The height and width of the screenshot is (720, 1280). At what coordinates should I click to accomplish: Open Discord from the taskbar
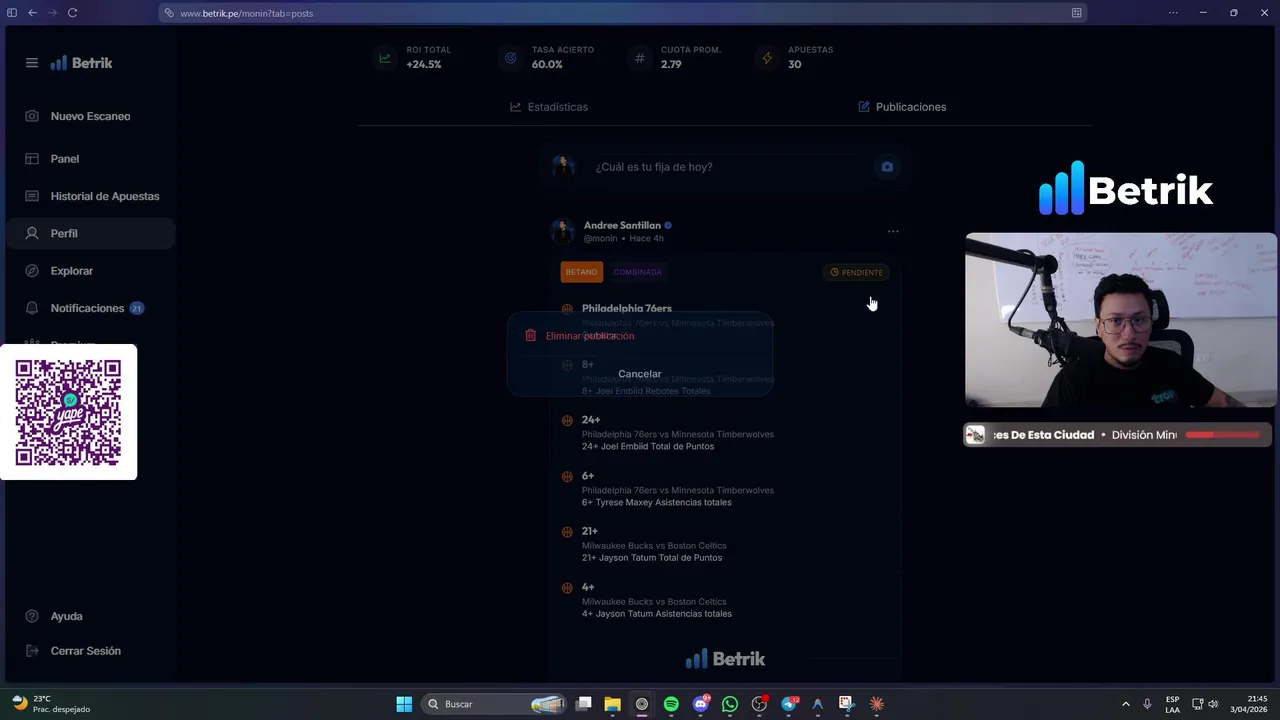pyautogui.click(x=701, y=704)
